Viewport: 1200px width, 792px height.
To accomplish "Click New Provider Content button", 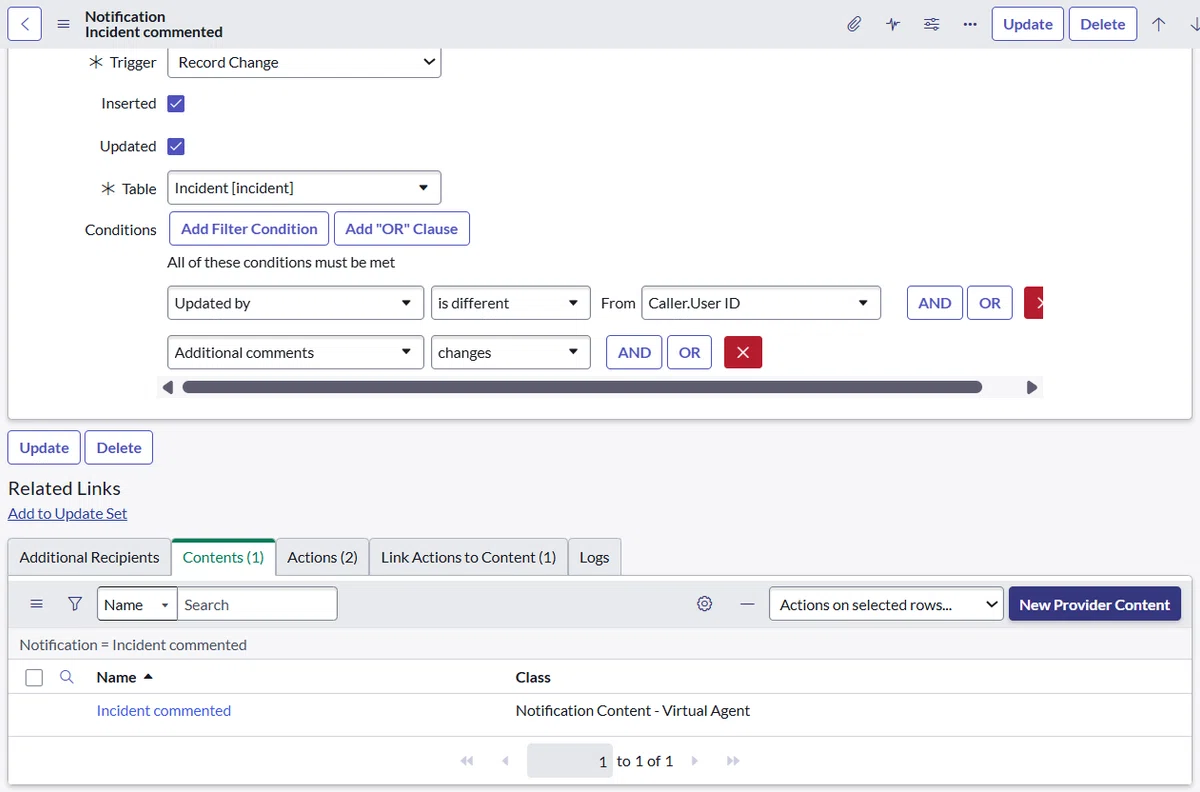I will (x=1094, y=604).
